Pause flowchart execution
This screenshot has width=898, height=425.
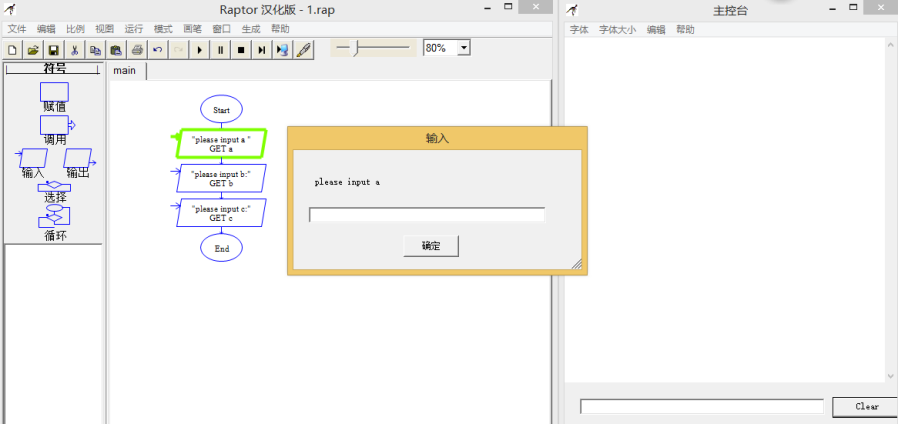point(220,50)
